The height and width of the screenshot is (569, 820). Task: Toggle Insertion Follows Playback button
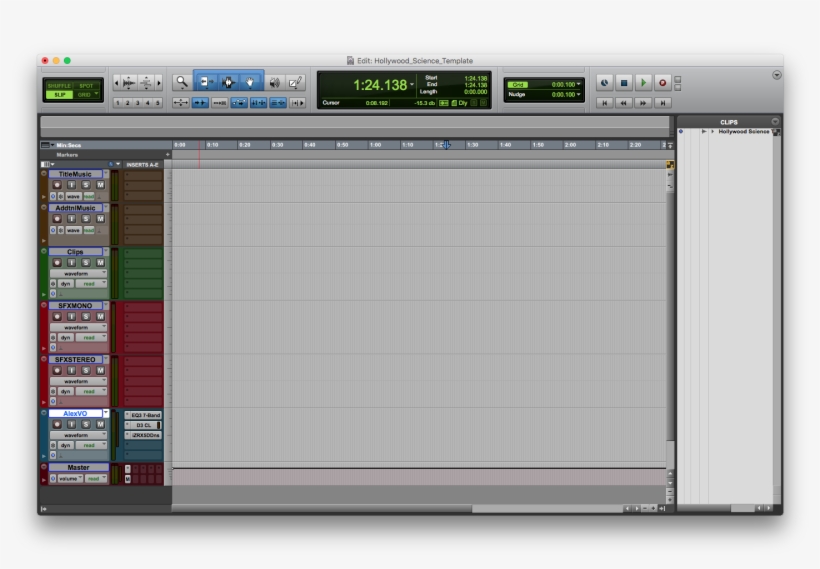pyautogui.click(x=298, y=103)
